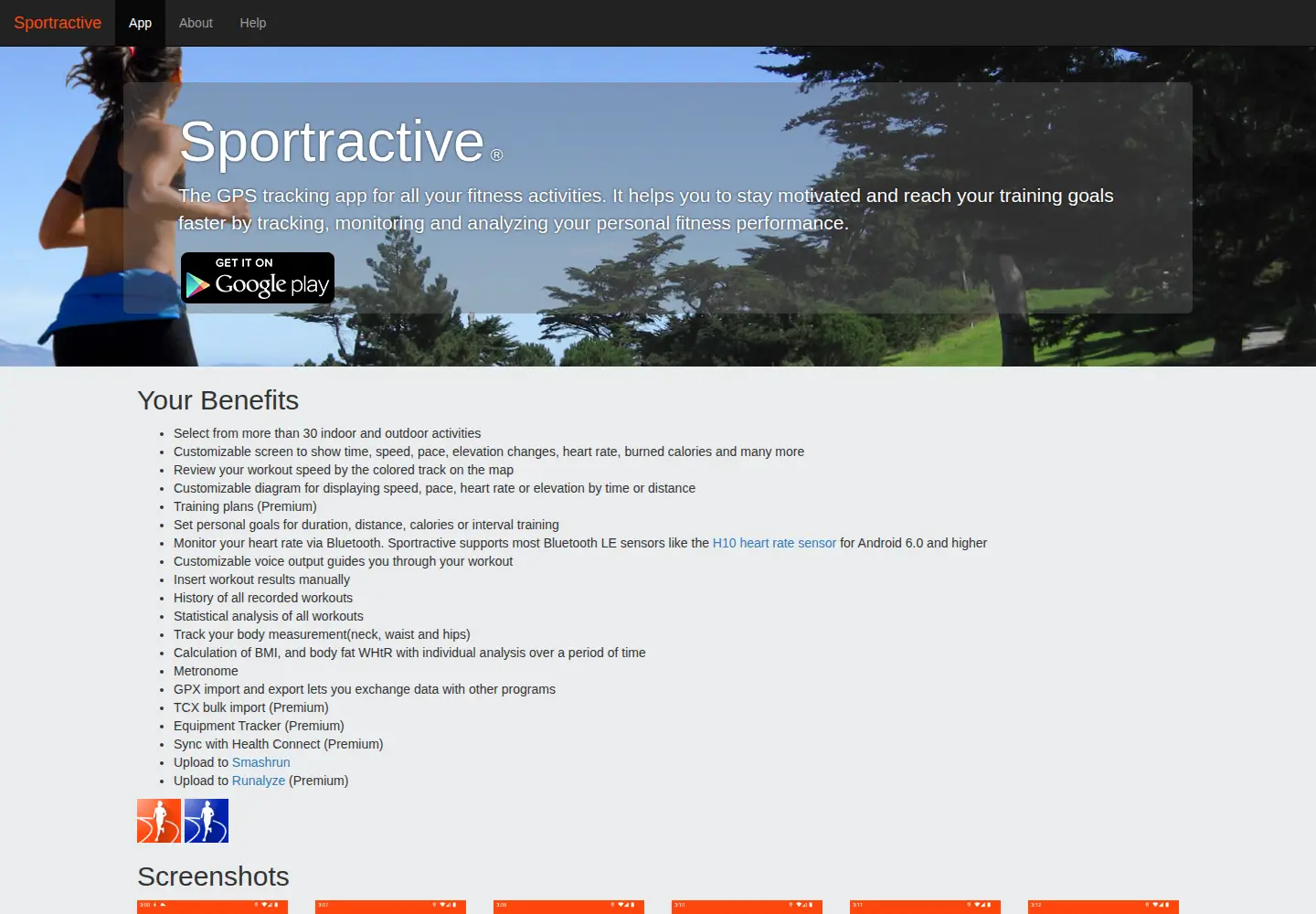Click 'Customizable diagram for displaying speed' item
The width and height of the screenshot is (1316, 914).
pyautogui.click(x=434, y=488)
